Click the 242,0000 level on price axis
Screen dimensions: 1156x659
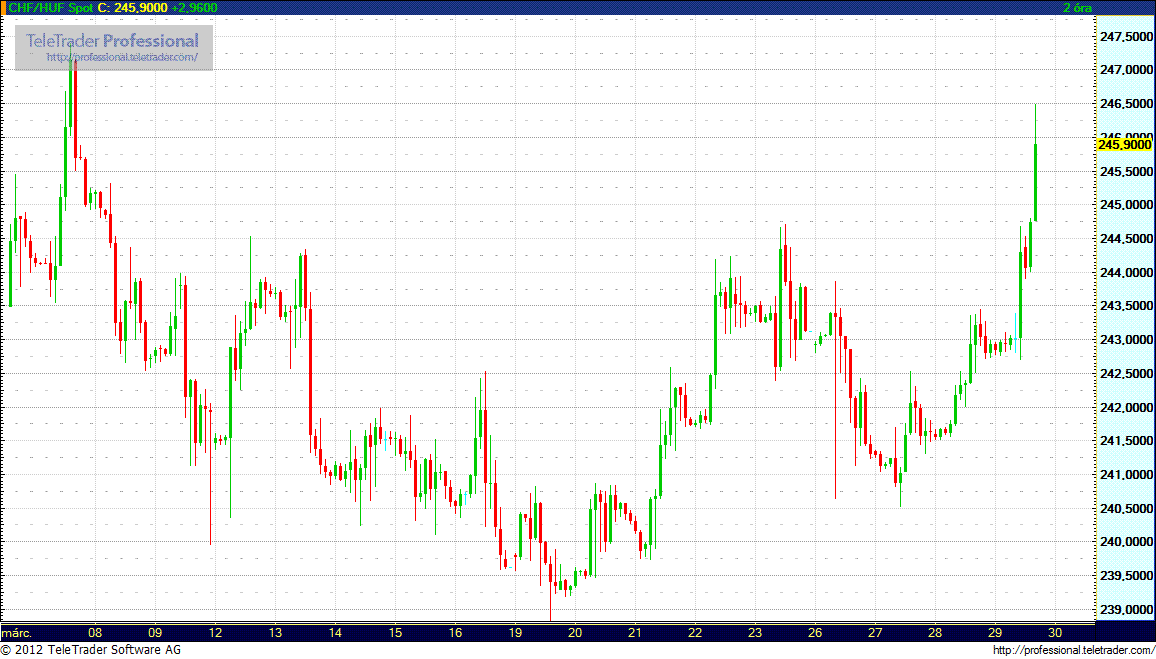(x=1125, y=408)
